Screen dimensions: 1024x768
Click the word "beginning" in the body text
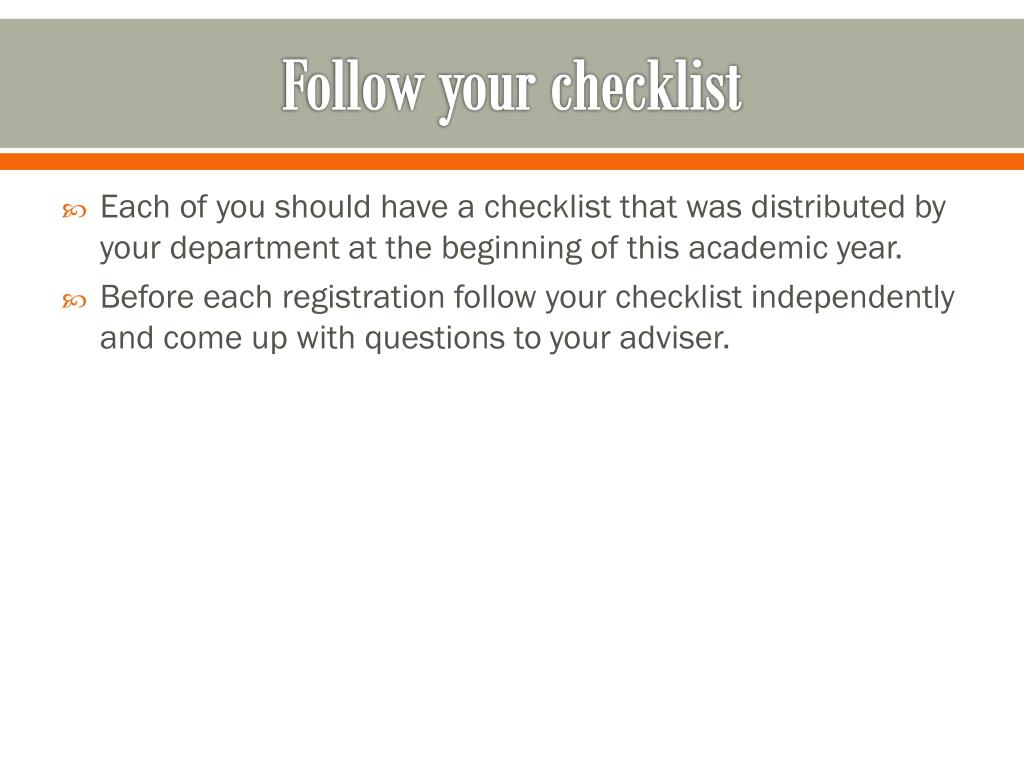511,249
